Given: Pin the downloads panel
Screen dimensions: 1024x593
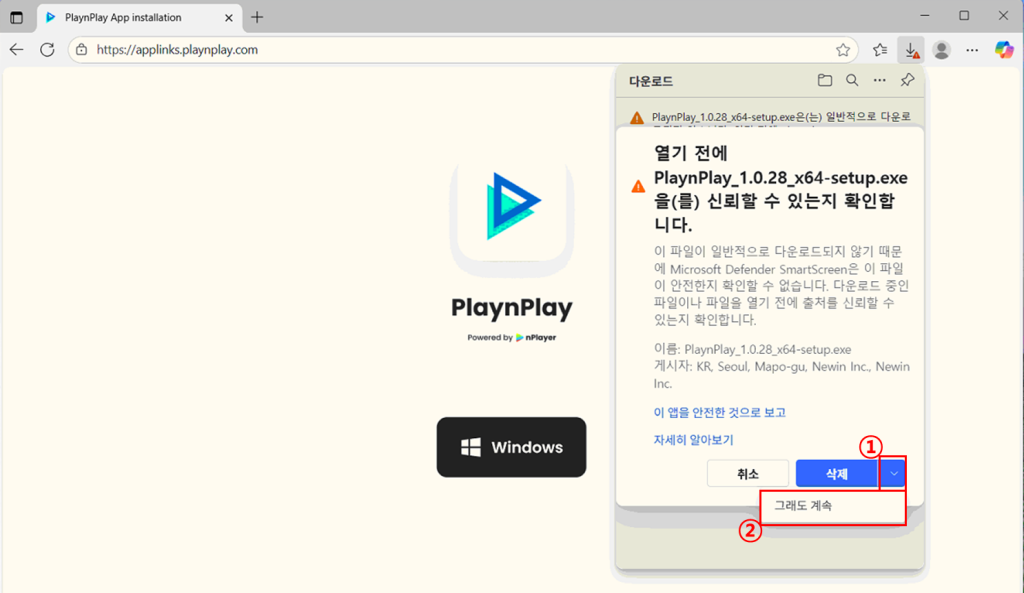Looking at the screenshot, I should [x=907, y=80].
